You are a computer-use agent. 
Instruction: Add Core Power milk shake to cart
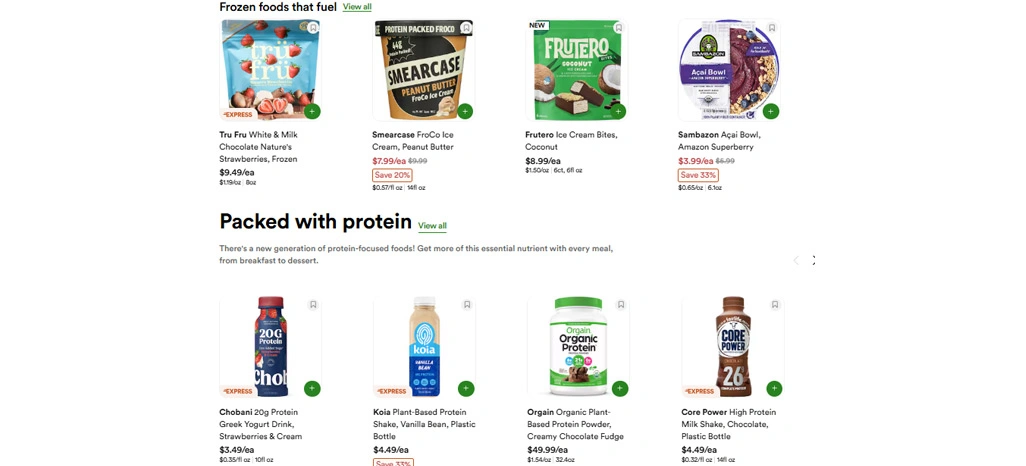pos(774,388)
